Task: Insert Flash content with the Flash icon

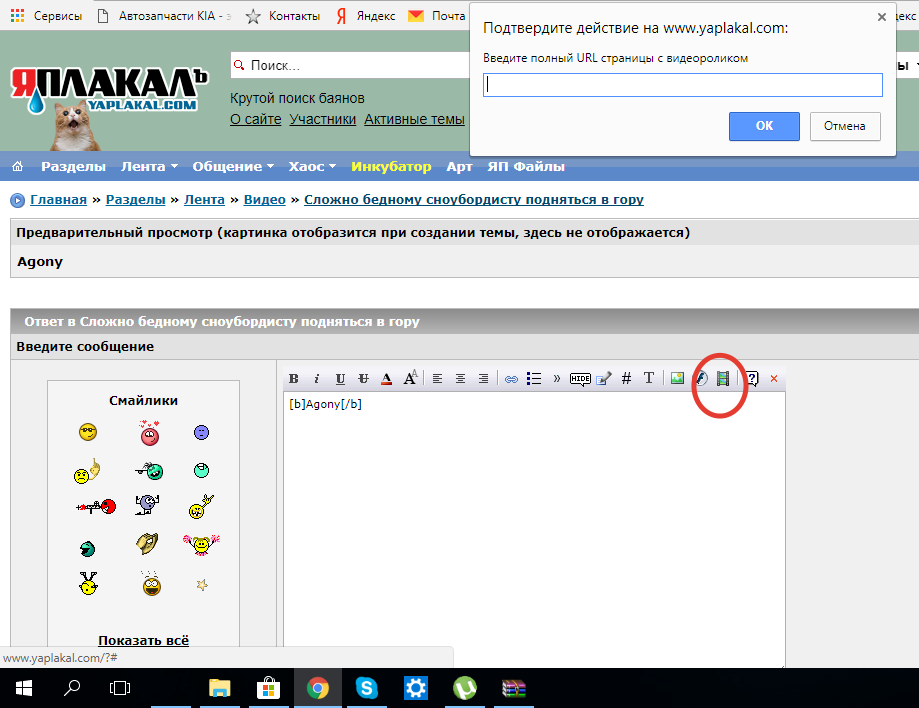Action: point(701,379)
